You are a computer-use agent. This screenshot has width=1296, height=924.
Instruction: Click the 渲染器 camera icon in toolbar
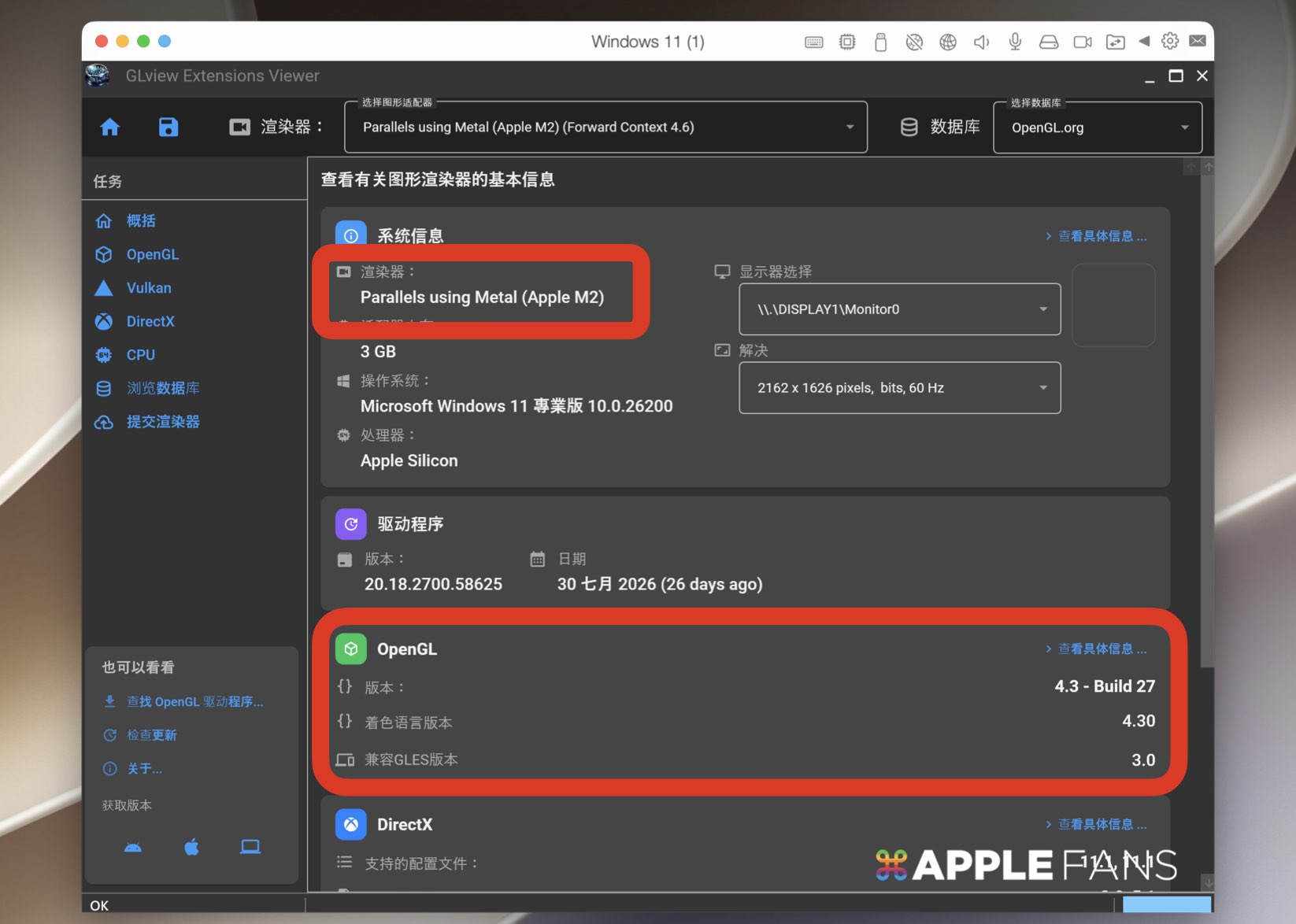tap(239, 127)
